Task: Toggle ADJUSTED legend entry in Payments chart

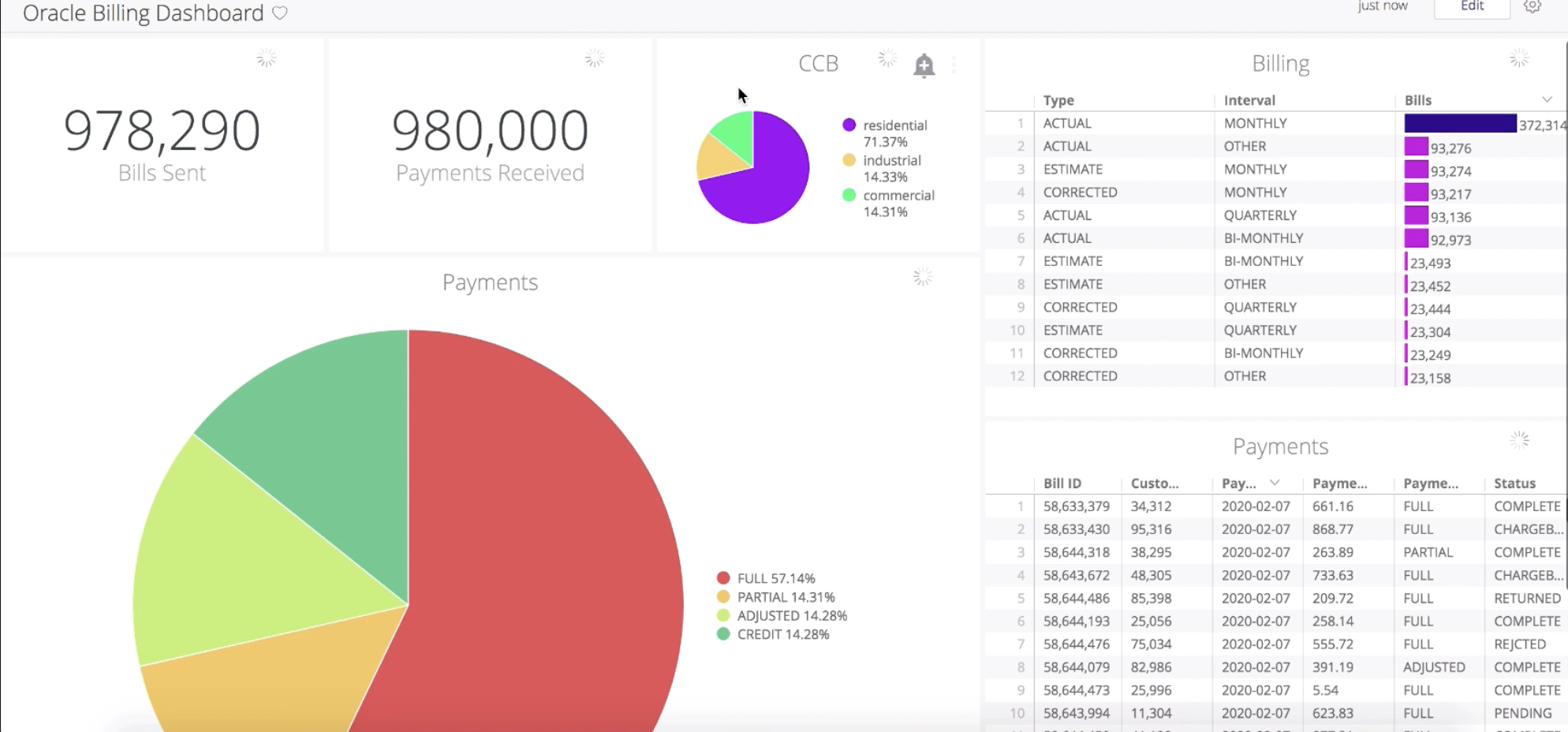Action: (x=782, y=615)
